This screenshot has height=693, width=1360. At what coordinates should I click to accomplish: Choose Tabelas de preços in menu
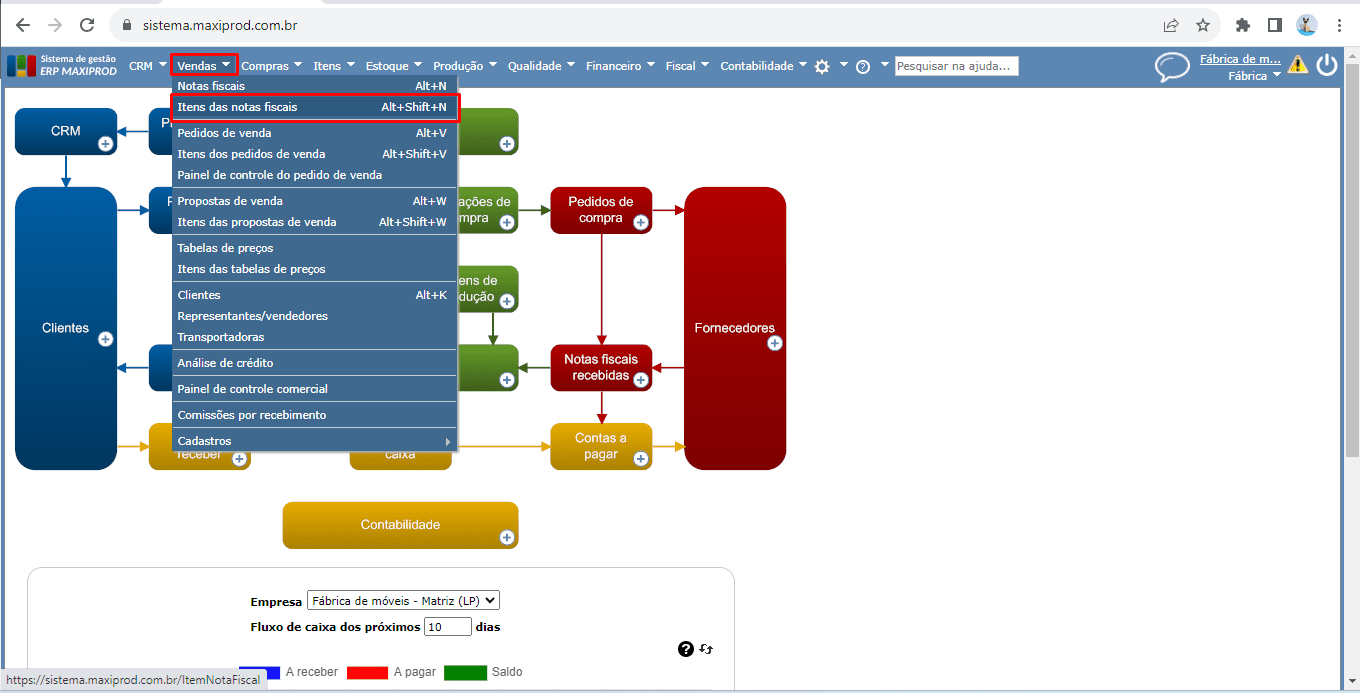(x=314, y=248)
